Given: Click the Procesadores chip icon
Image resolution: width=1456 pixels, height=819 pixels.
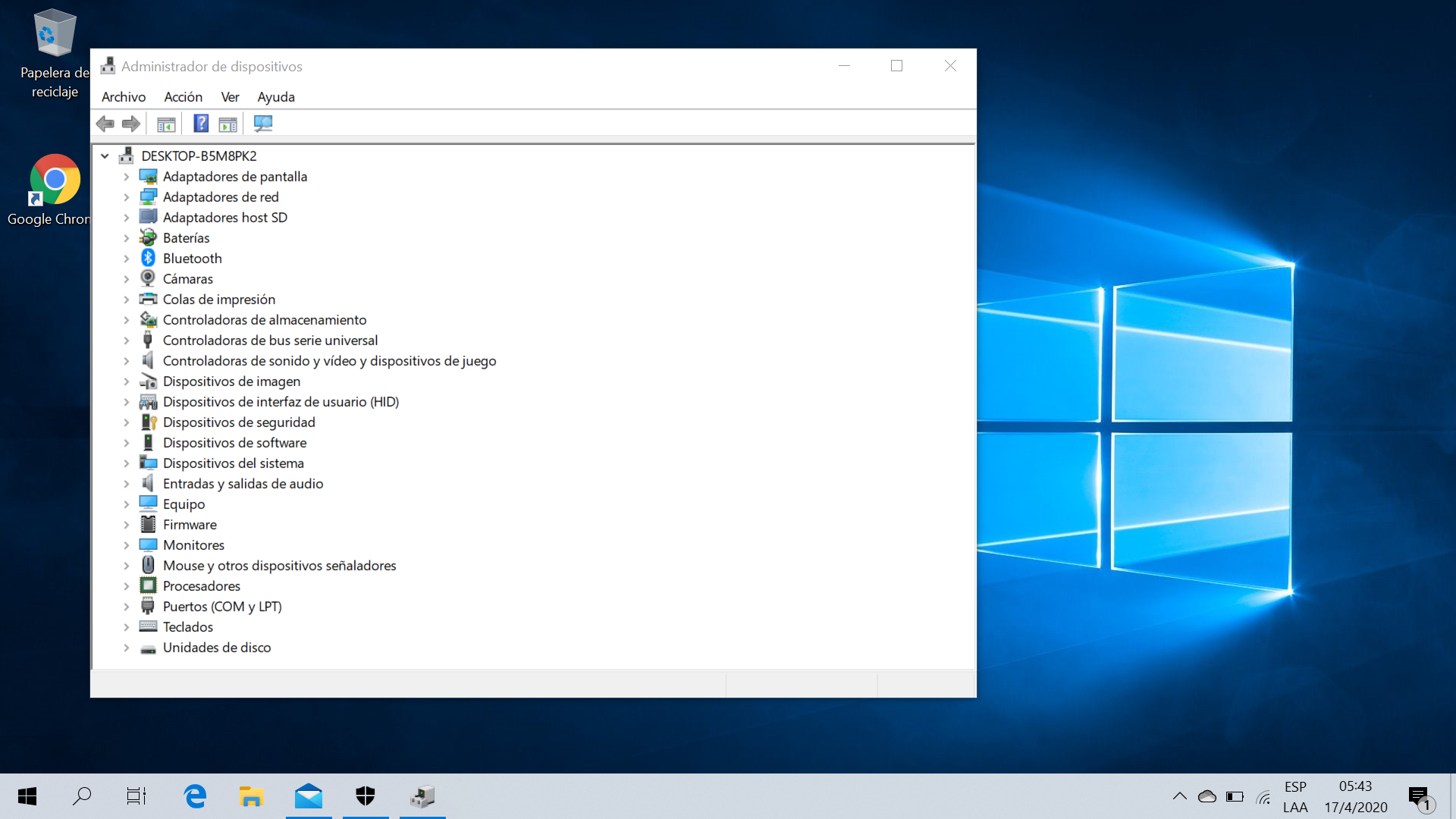Looking at the screenshot, I should (148, 586).
